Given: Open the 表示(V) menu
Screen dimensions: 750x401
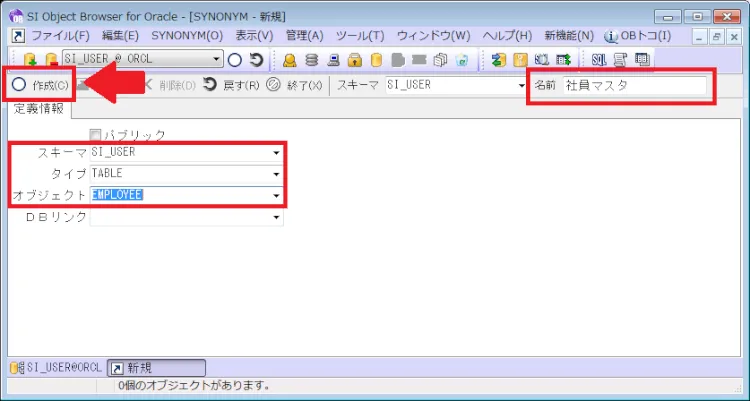Looking at the screenshot, I should pos(254,36).
